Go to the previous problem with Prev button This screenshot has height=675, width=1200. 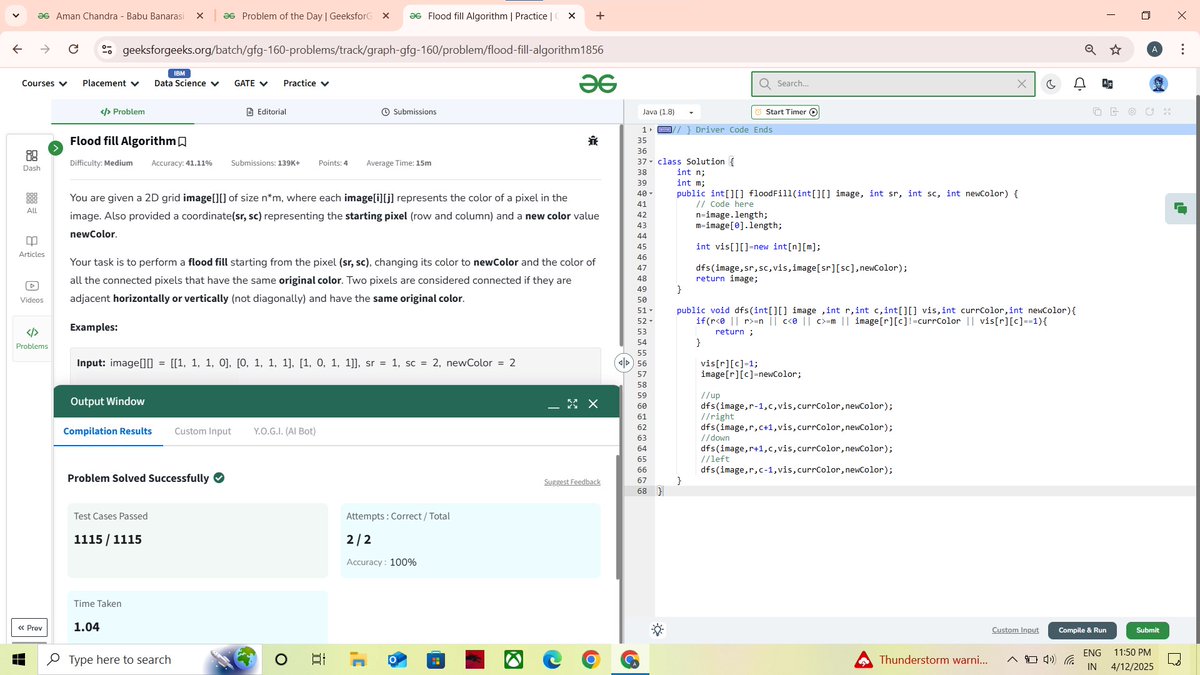click(x=29, y=628)
